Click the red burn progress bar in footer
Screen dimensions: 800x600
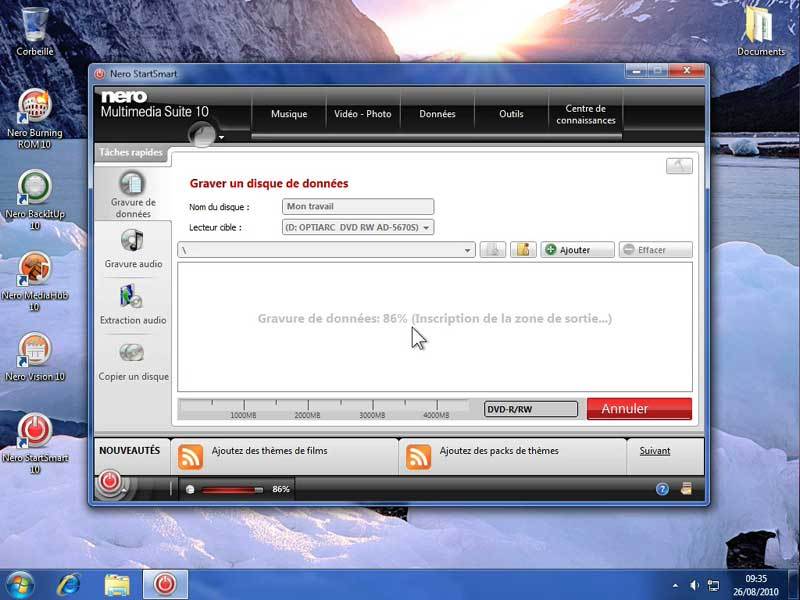click(x=232, y=490)
